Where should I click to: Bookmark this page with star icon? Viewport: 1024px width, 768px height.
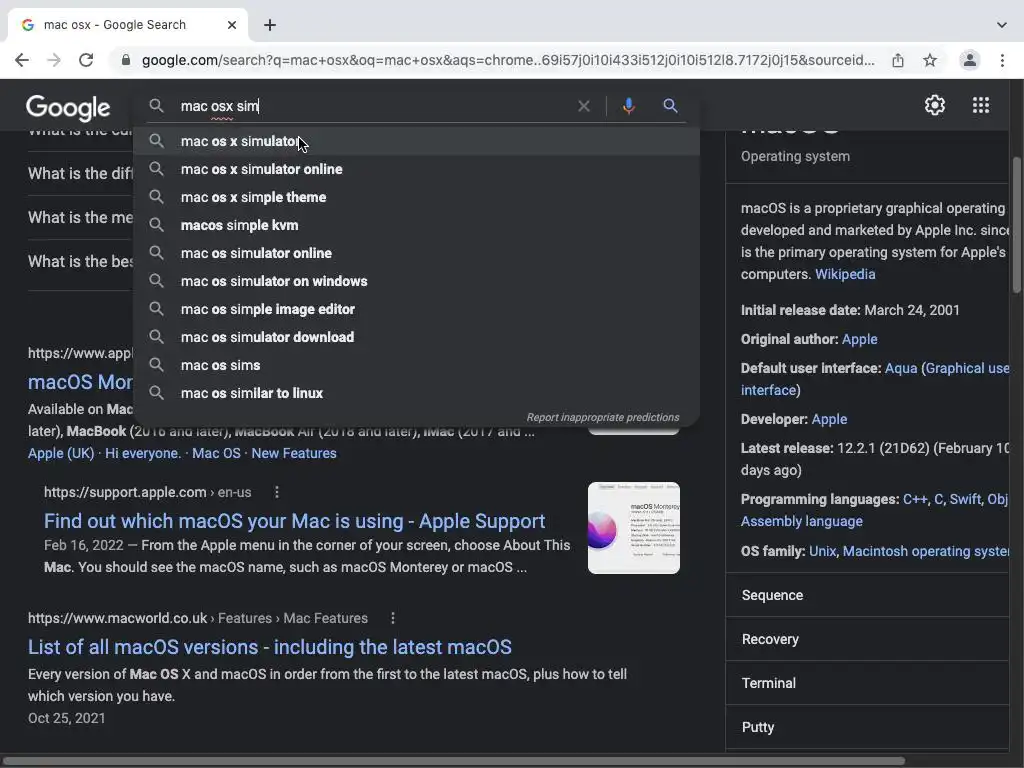pos(930,60)
